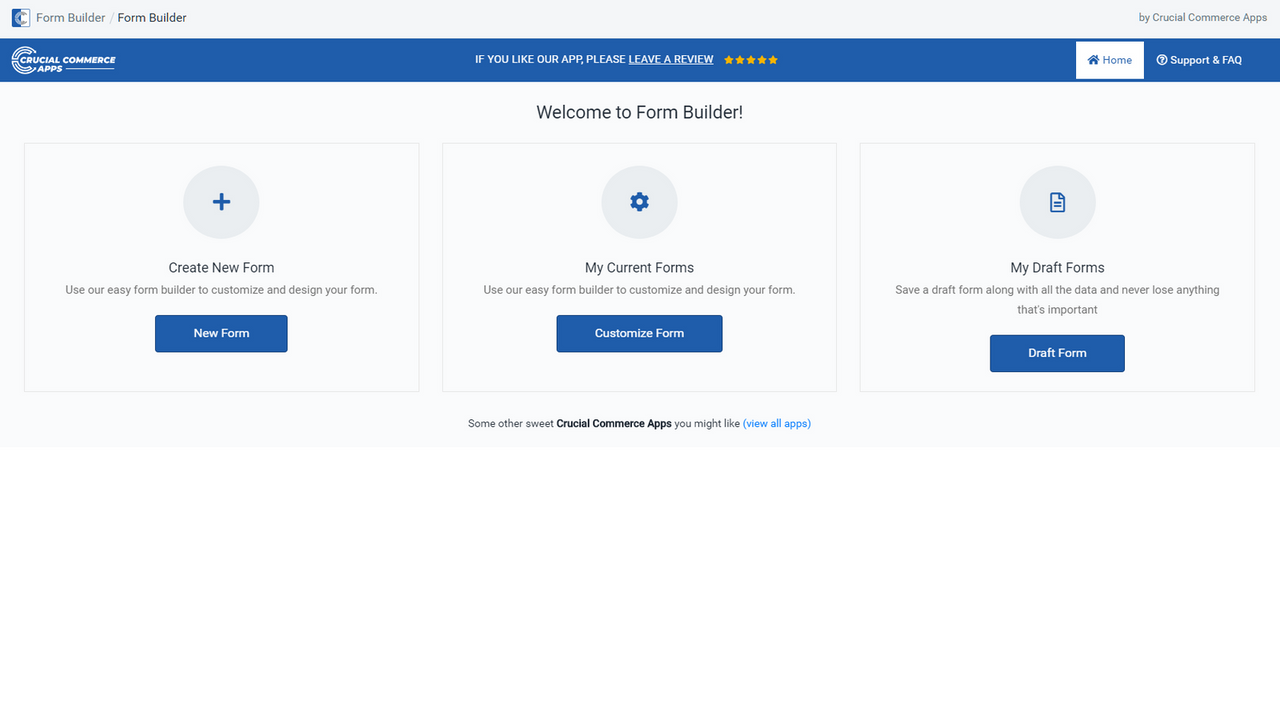Viewport: 1280px width, 720px height.
Task: Click the house icon next to Home
Action: tap(1093, 59)
